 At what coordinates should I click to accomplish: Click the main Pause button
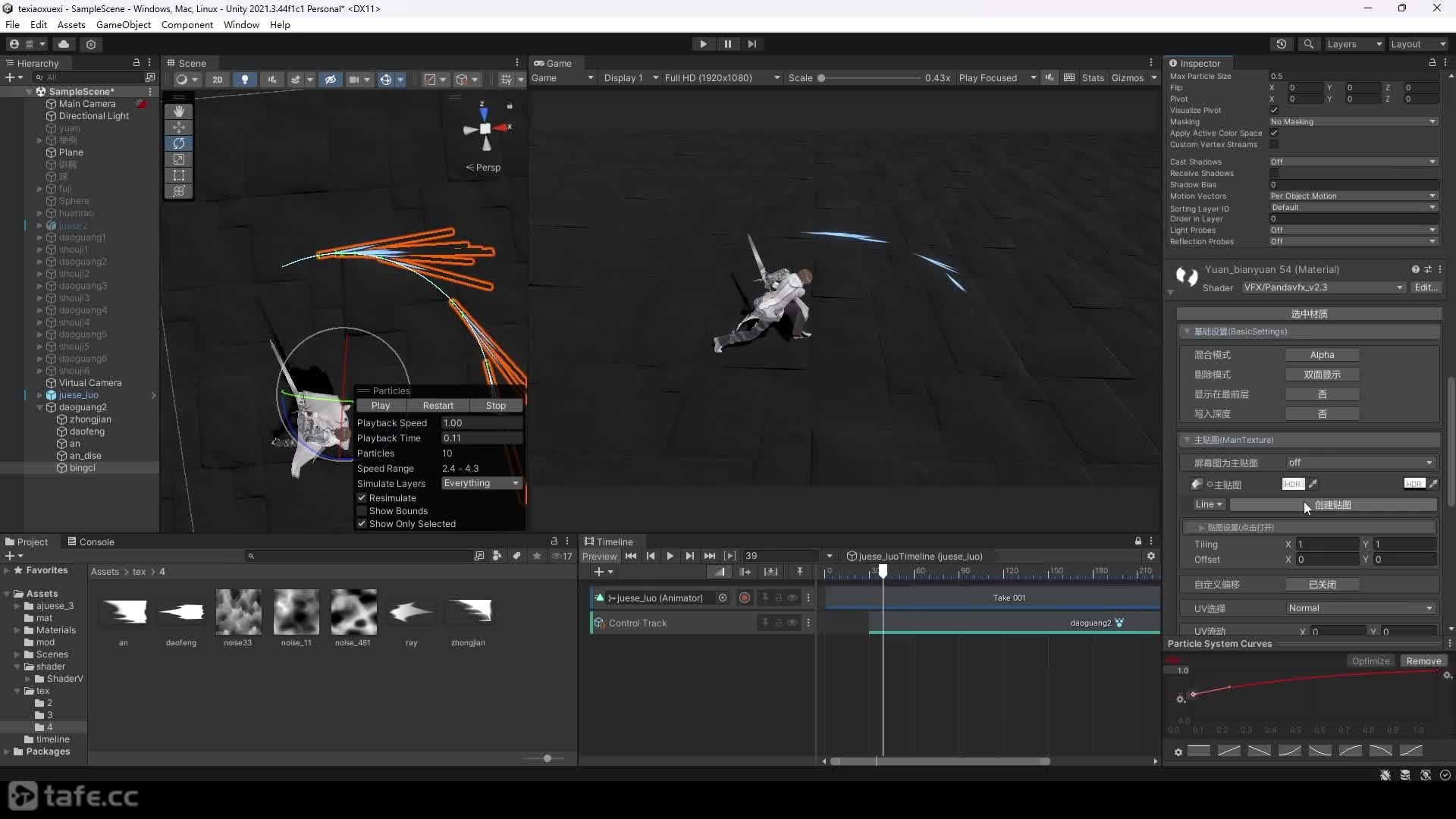(727, 44)
